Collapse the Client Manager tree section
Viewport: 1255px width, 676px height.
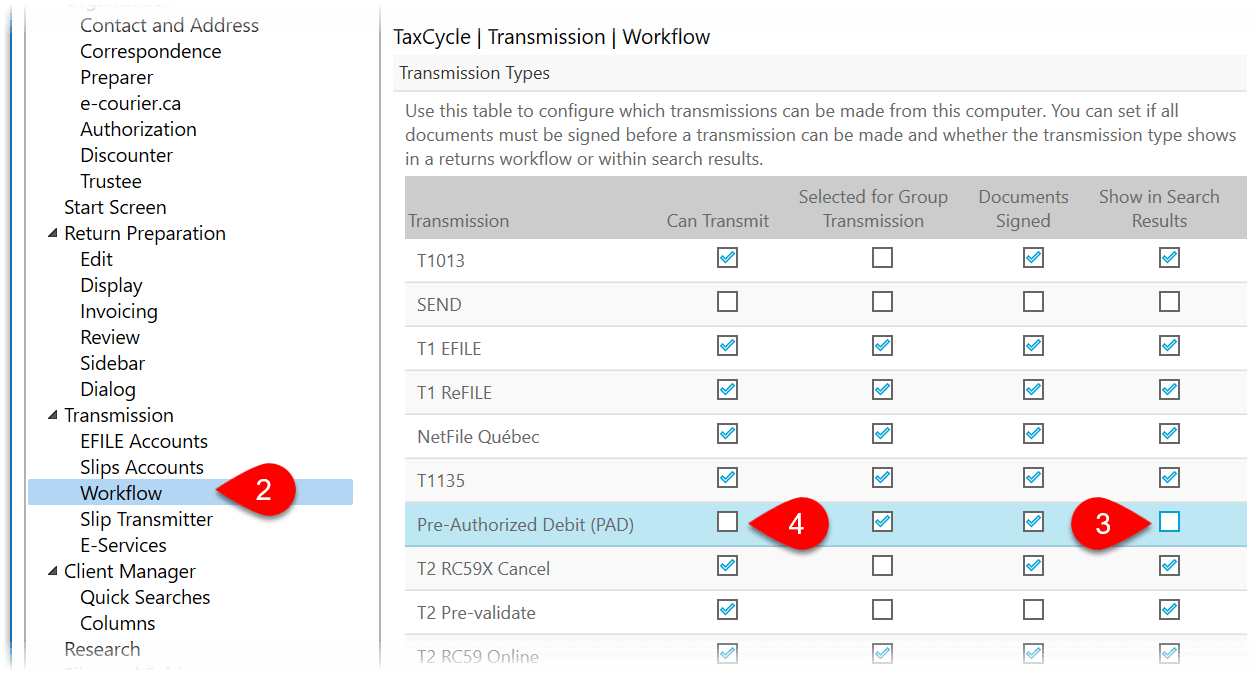52,571
